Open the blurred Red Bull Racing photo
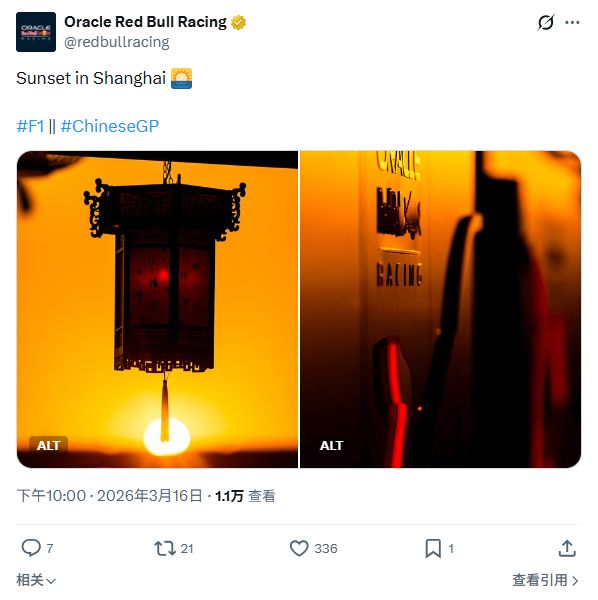 [x=440, y=309]
